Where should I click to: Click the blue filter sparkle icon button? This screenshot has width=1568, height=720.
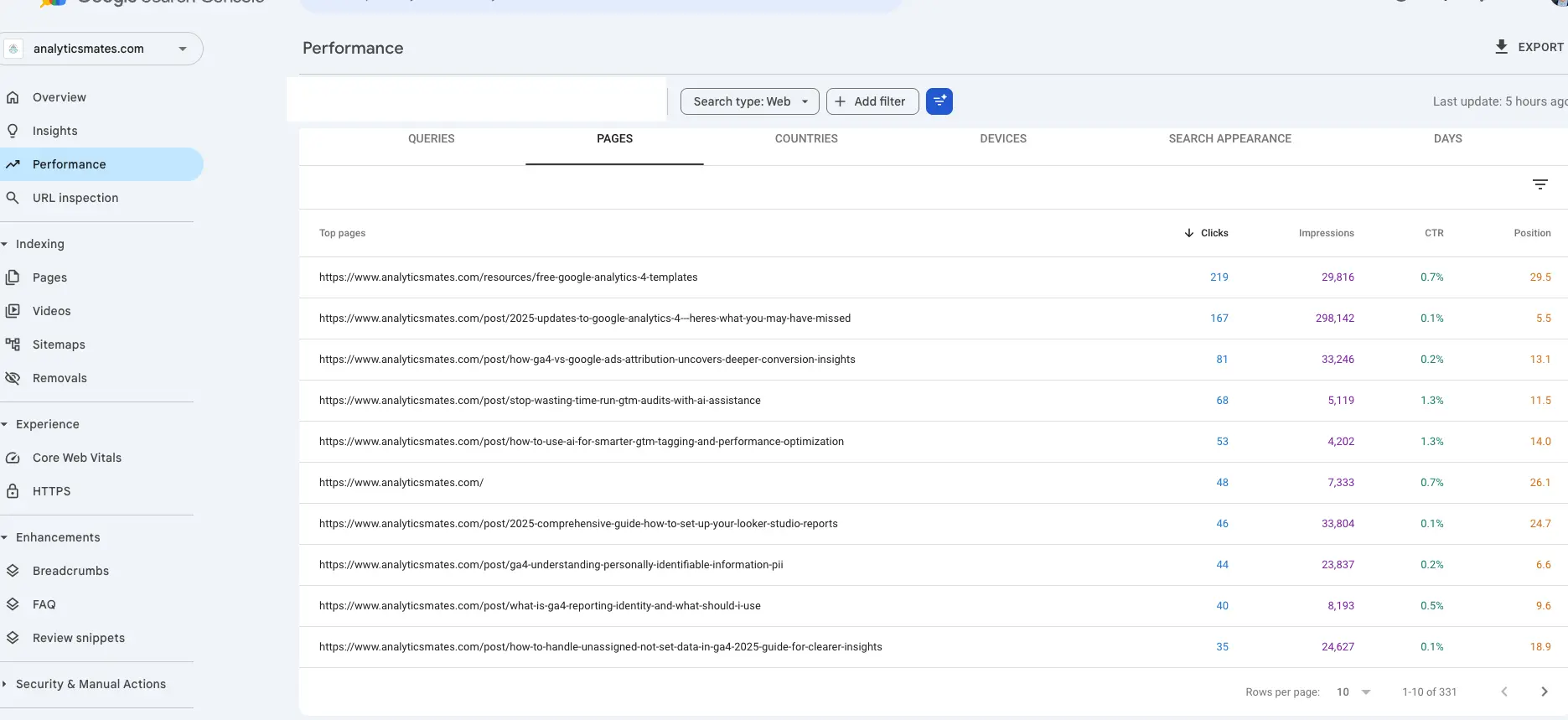pyautogui.click(x=939, y=101)
